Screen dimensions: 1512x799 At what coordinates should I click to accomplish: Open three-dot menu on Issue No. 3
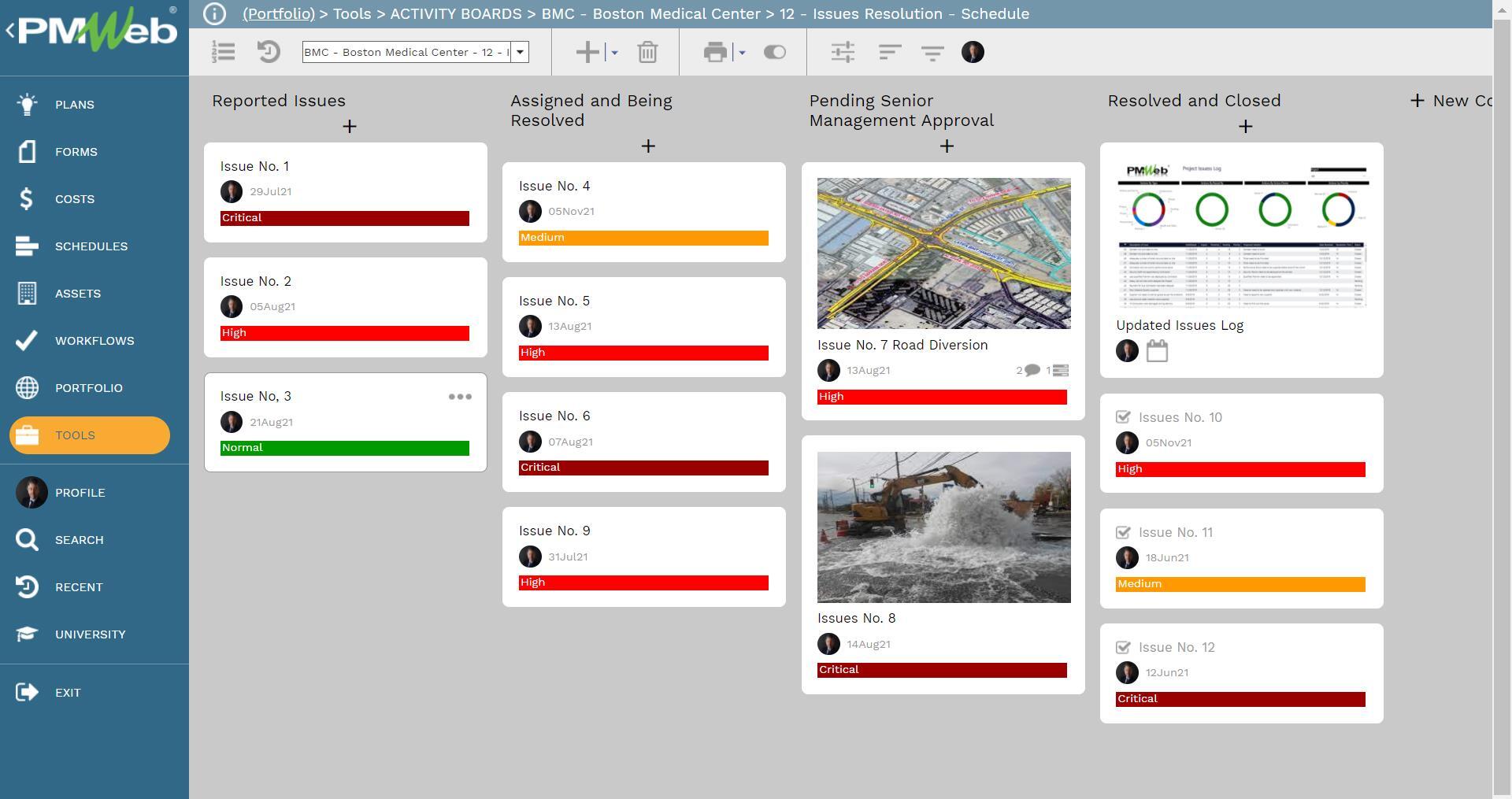460,397
